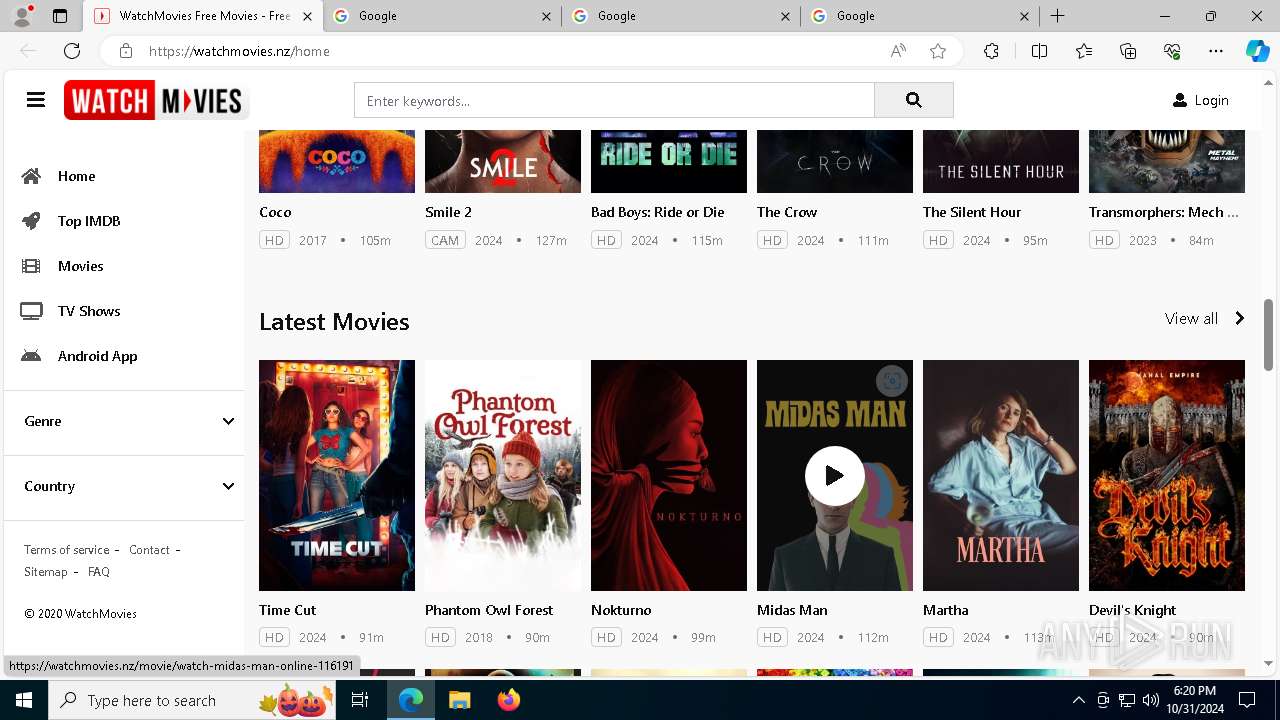1280x720 pixels.
Task: Open Browser essentials heart icon
Action: [1172, 51]
